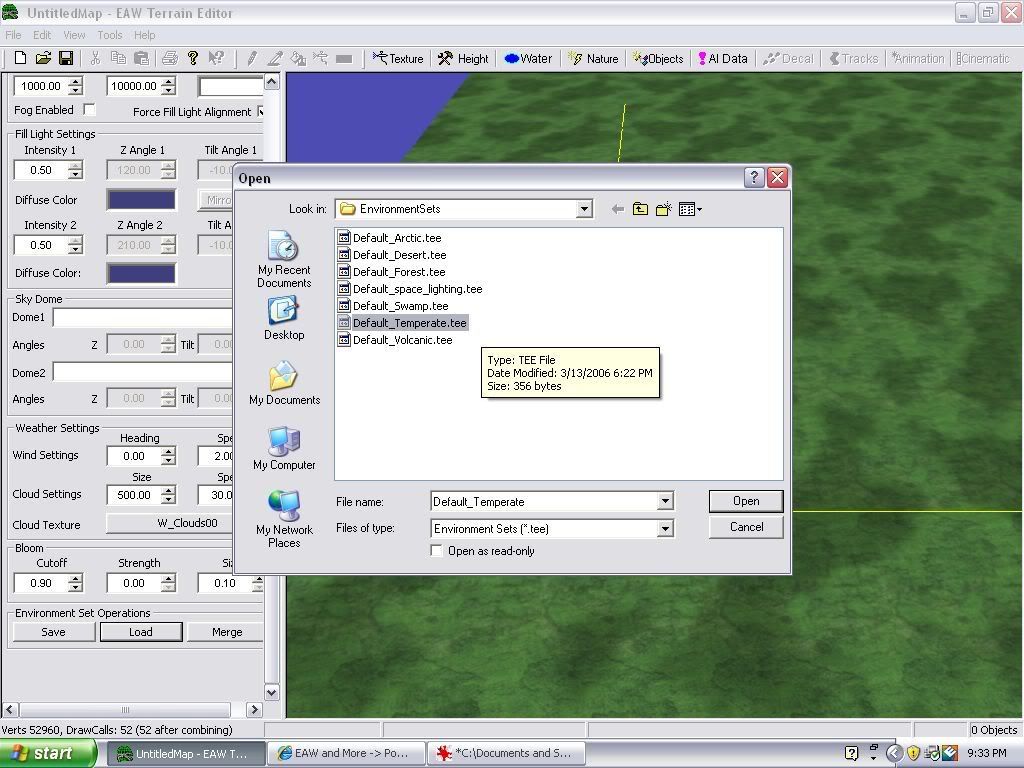Click the Intensity 1 value field
Screen dimensions: 1024x768
(41, 170)
